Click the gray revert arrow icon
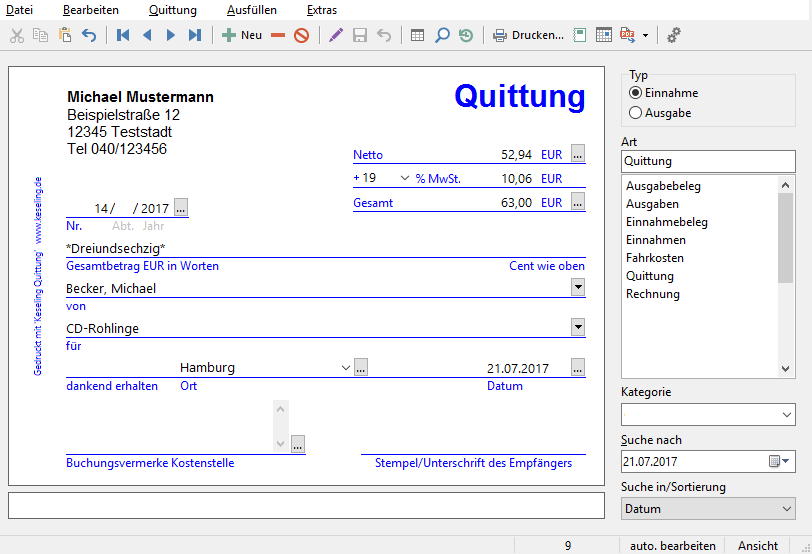The image size is (812, 554). (384, 35)
